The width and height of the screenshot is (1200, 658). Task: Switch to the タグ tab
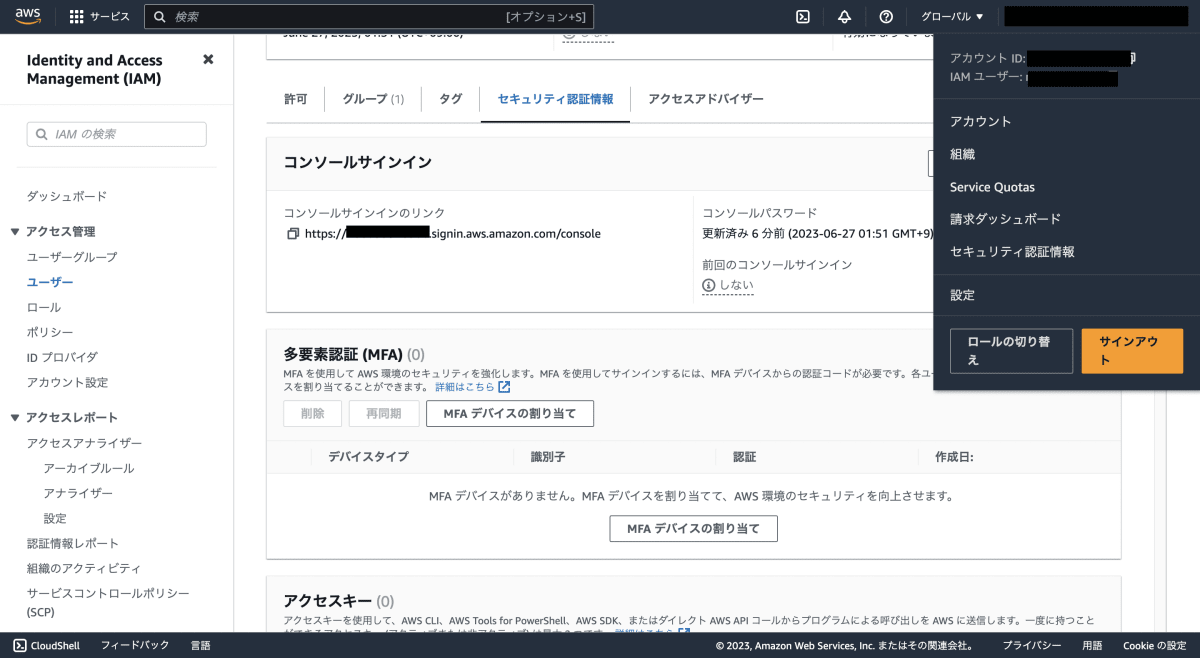(x=451, y=99)
